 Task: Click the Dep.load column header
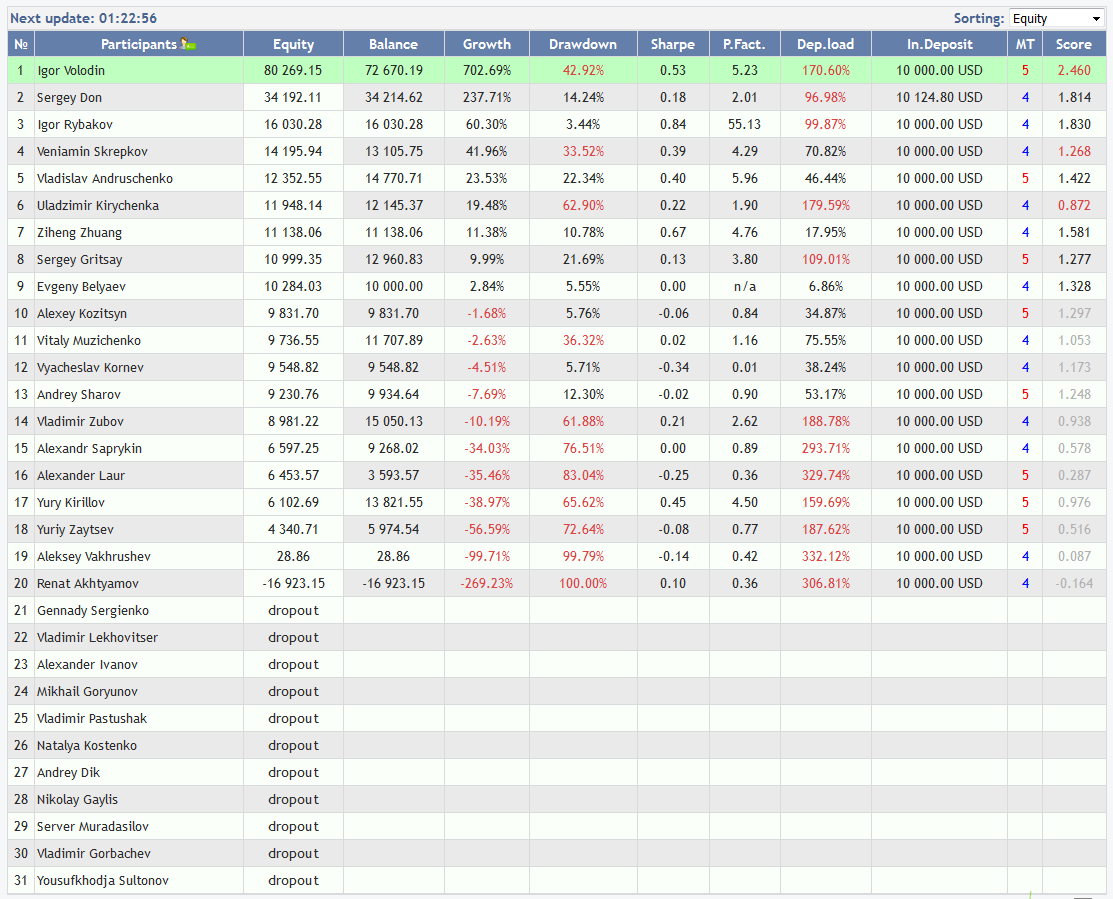click(x=826, y=44)
